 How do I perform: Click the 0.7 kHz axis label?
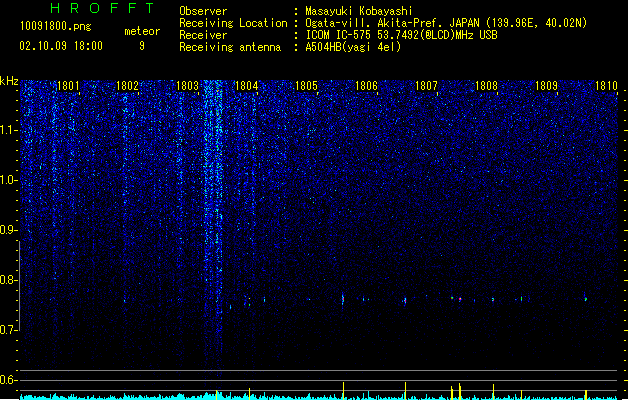coord(8,330)
